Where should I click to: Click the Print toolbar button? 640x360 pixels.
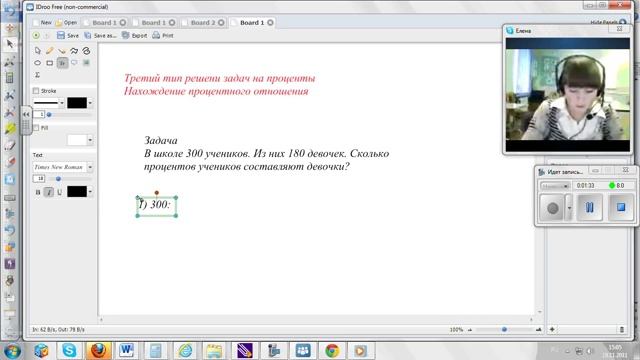163,36
